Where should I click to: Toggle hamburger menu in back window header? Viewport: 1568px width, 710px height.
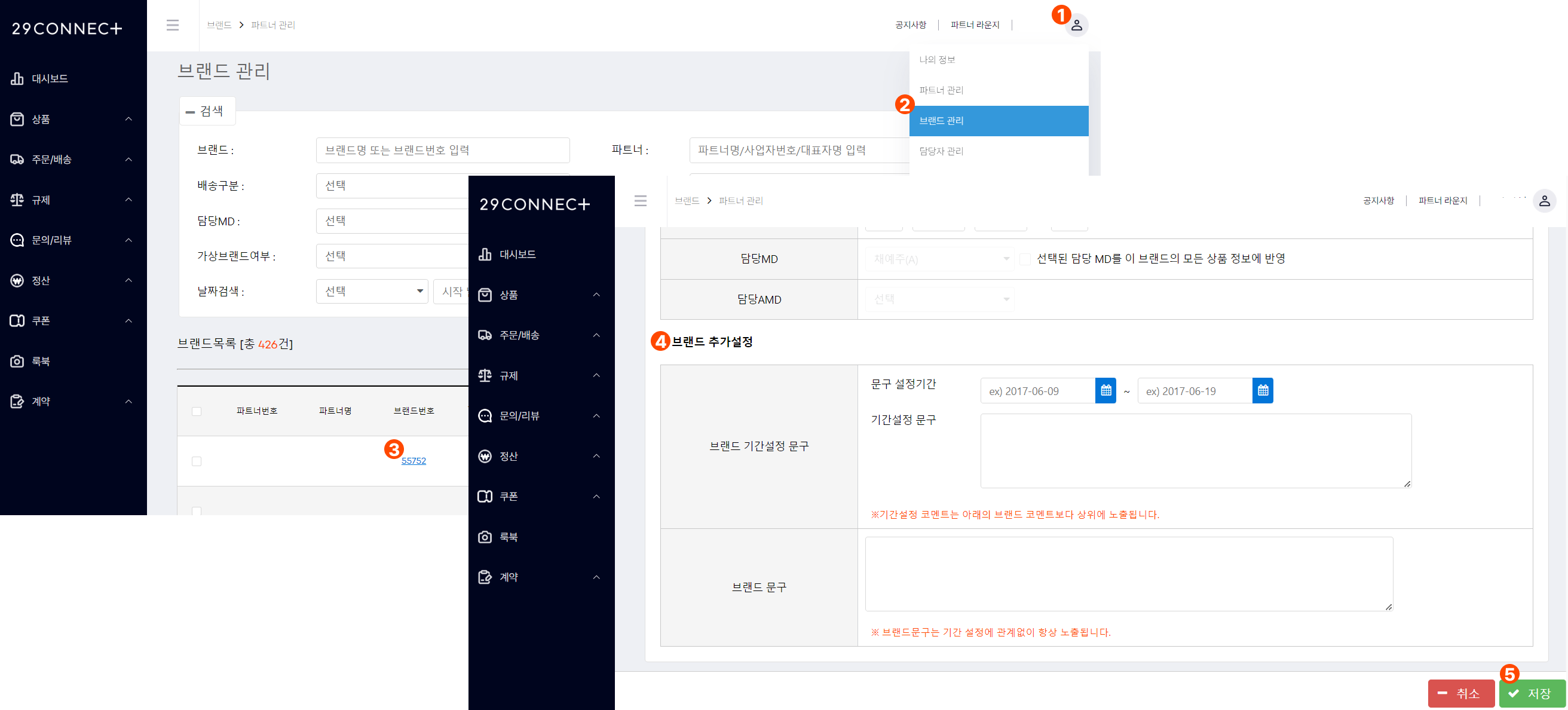(x=173, y=25)
